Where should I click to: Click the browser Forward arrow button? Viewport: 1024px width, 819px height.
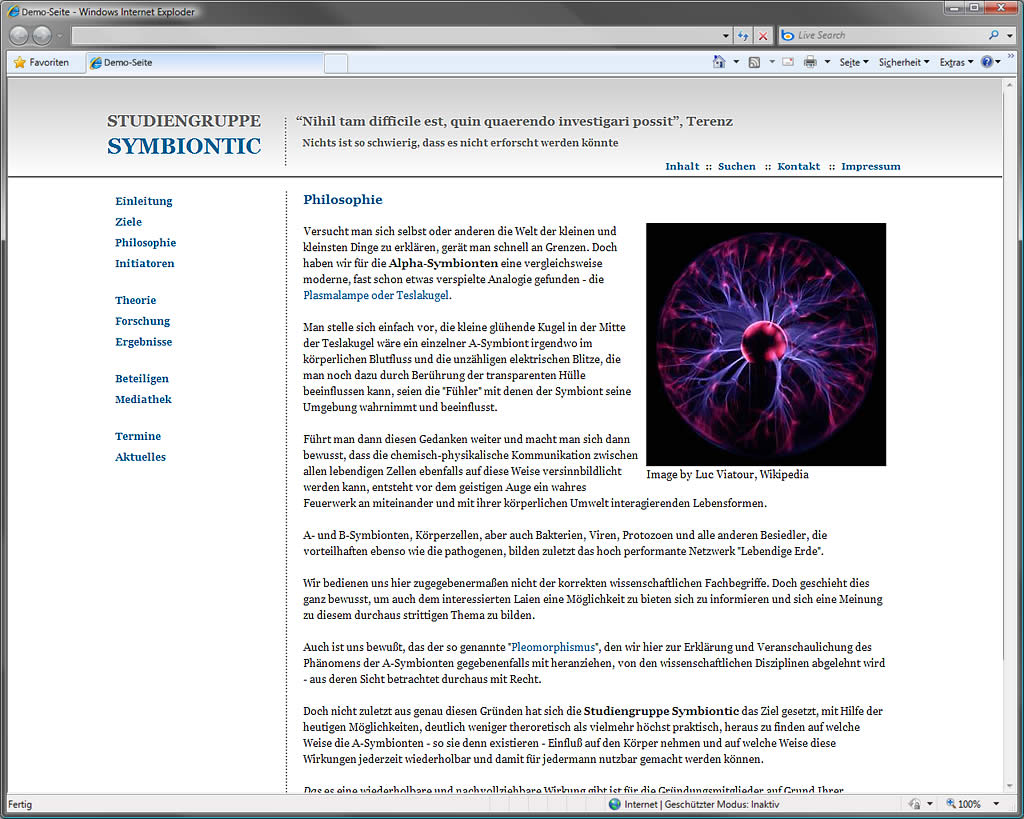(42, 35)
